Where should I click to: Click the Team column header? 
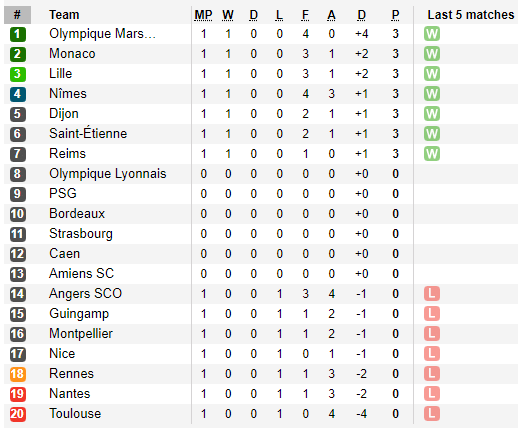coord(64,15)
